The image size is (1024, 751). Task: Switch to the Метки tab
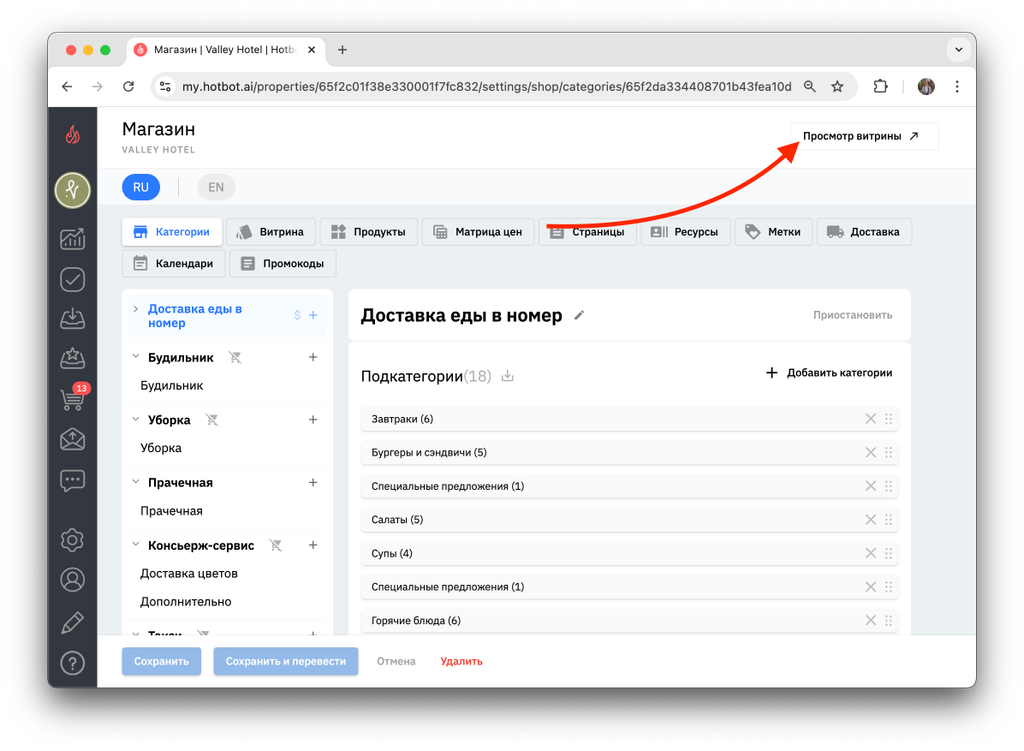point(774,232)
